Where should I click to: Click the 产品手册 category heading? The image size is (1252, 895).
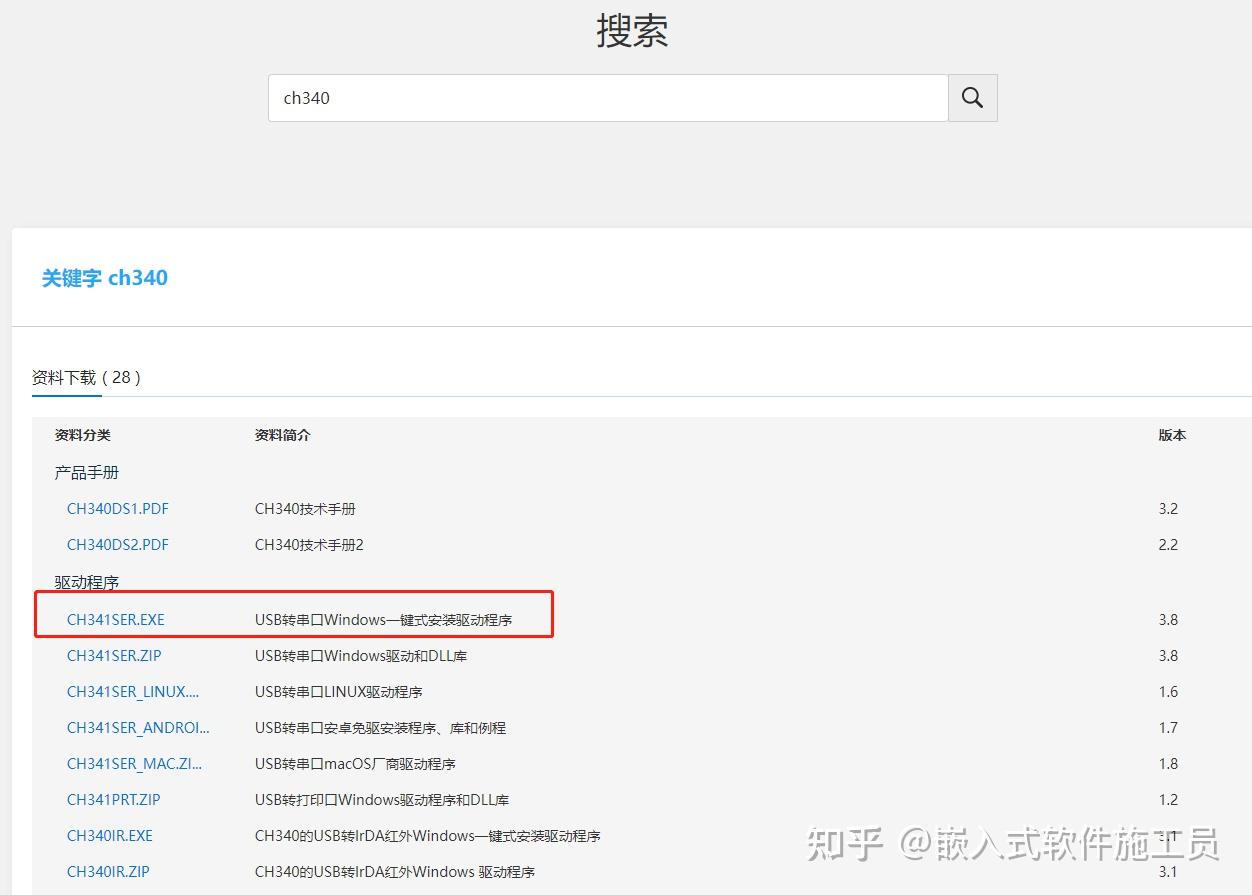87,472
